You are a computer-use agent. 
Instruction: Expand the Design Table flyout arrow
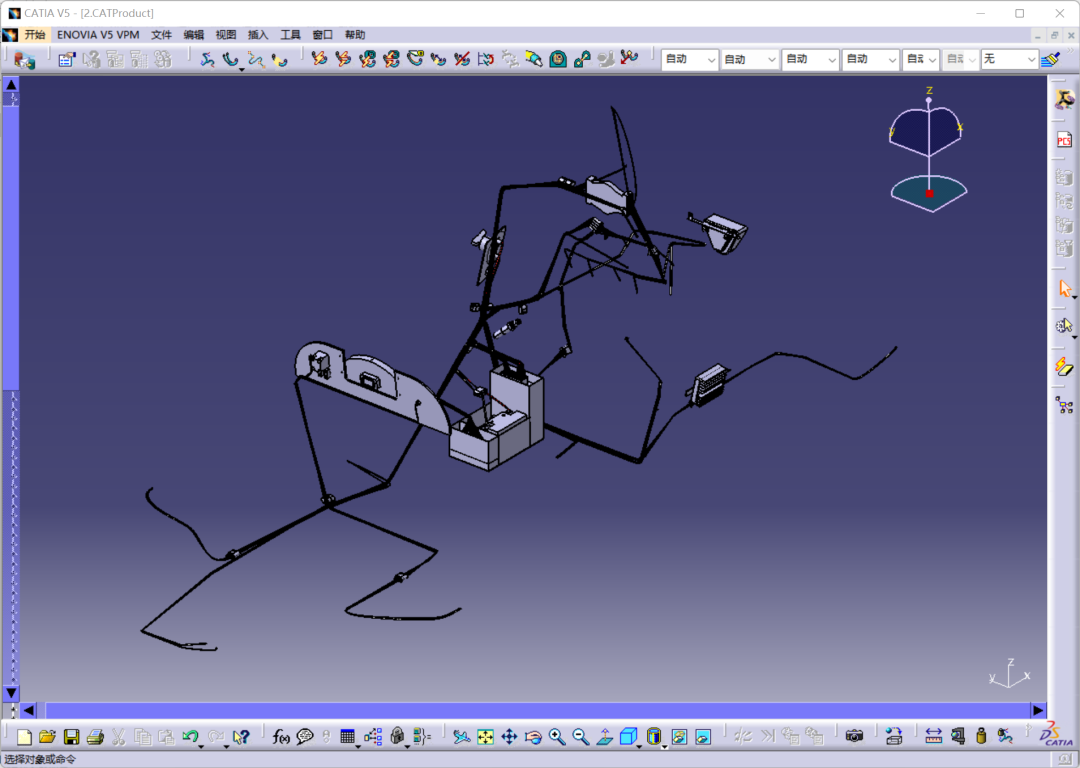click(x=358, y=747)
